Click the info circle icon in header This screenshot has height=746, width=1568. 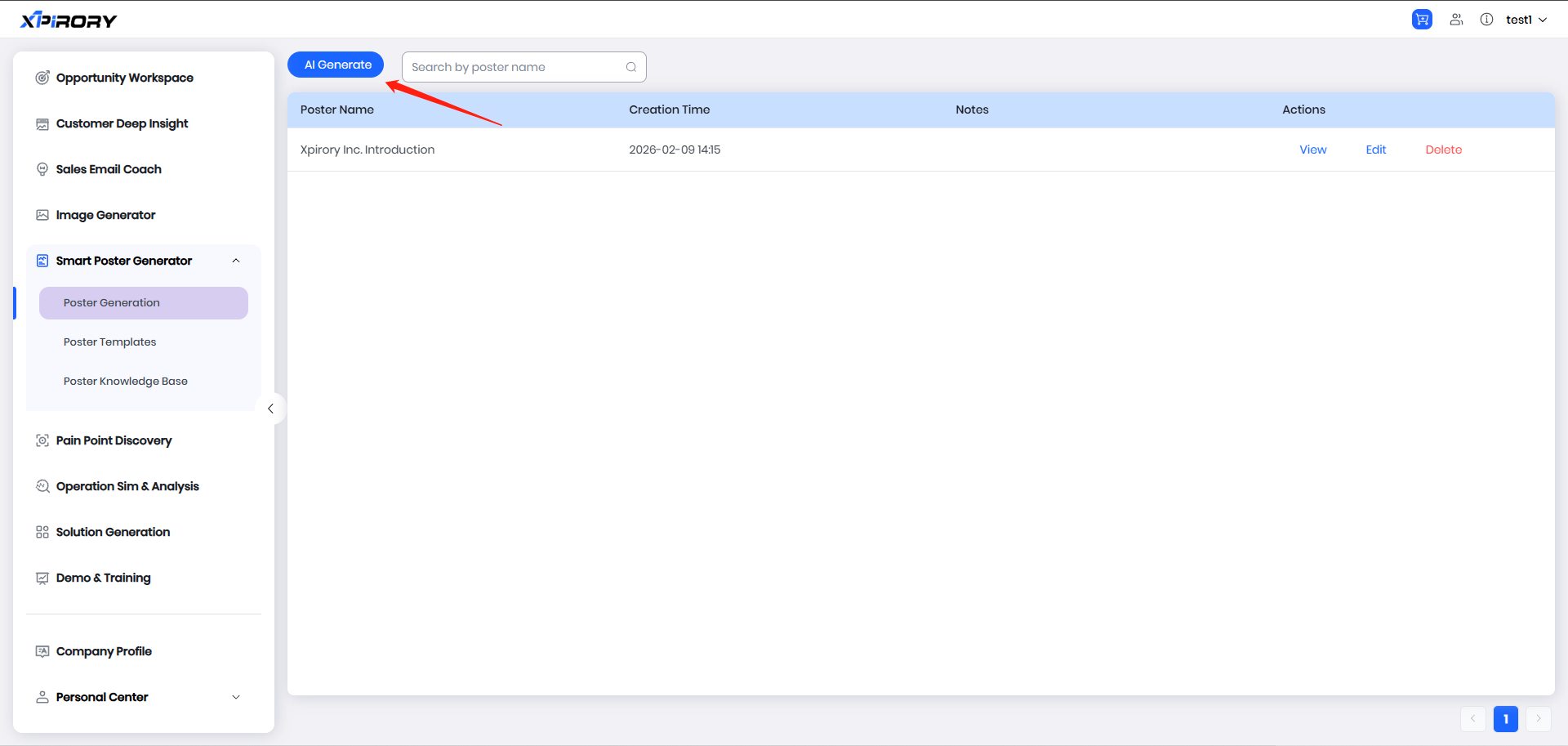click(x=1486, y=20)
